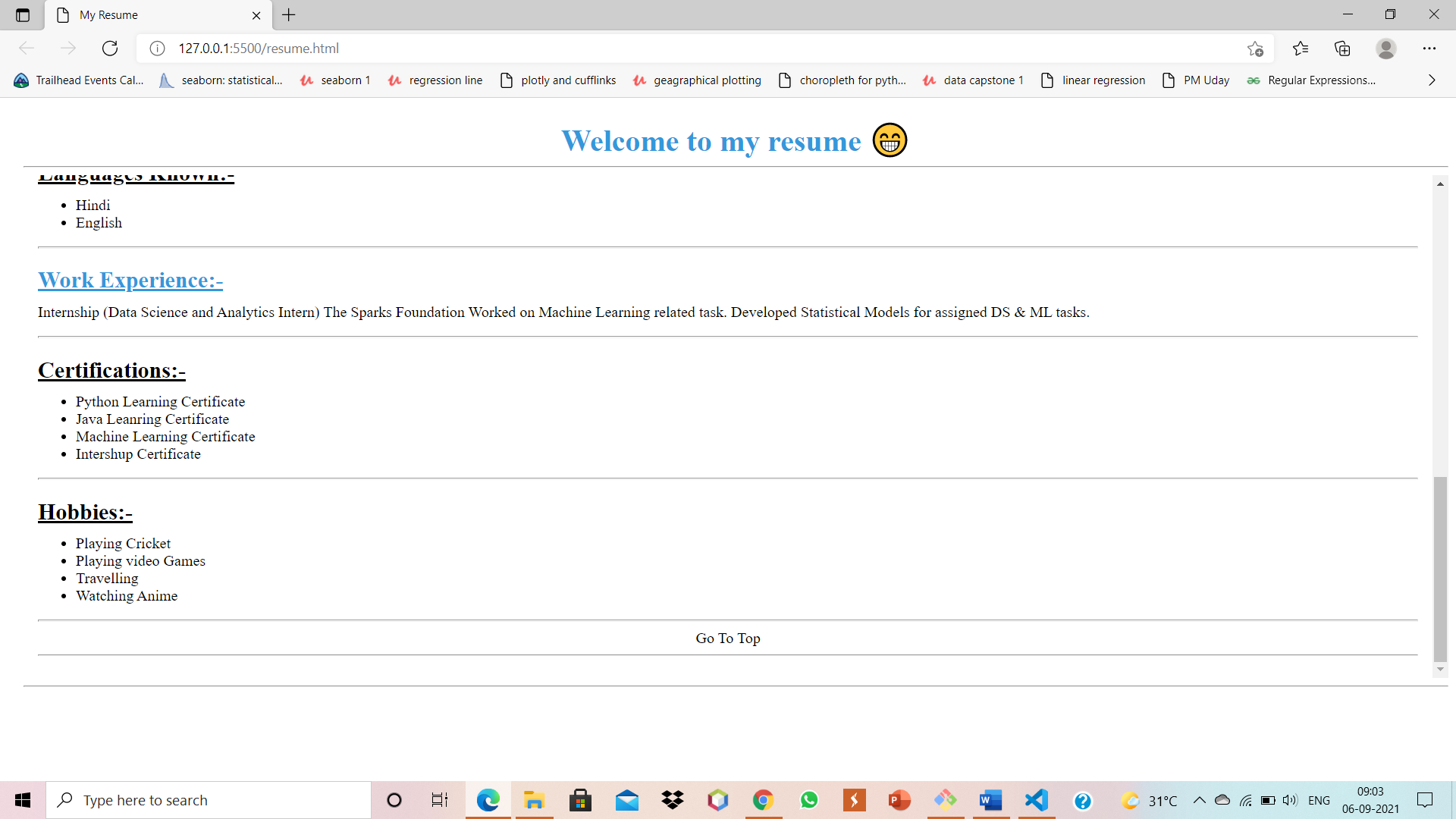This screenshot has height=819, width=1456.
Task: Click in the Windows search box
Action: click(x=209, y=800)
